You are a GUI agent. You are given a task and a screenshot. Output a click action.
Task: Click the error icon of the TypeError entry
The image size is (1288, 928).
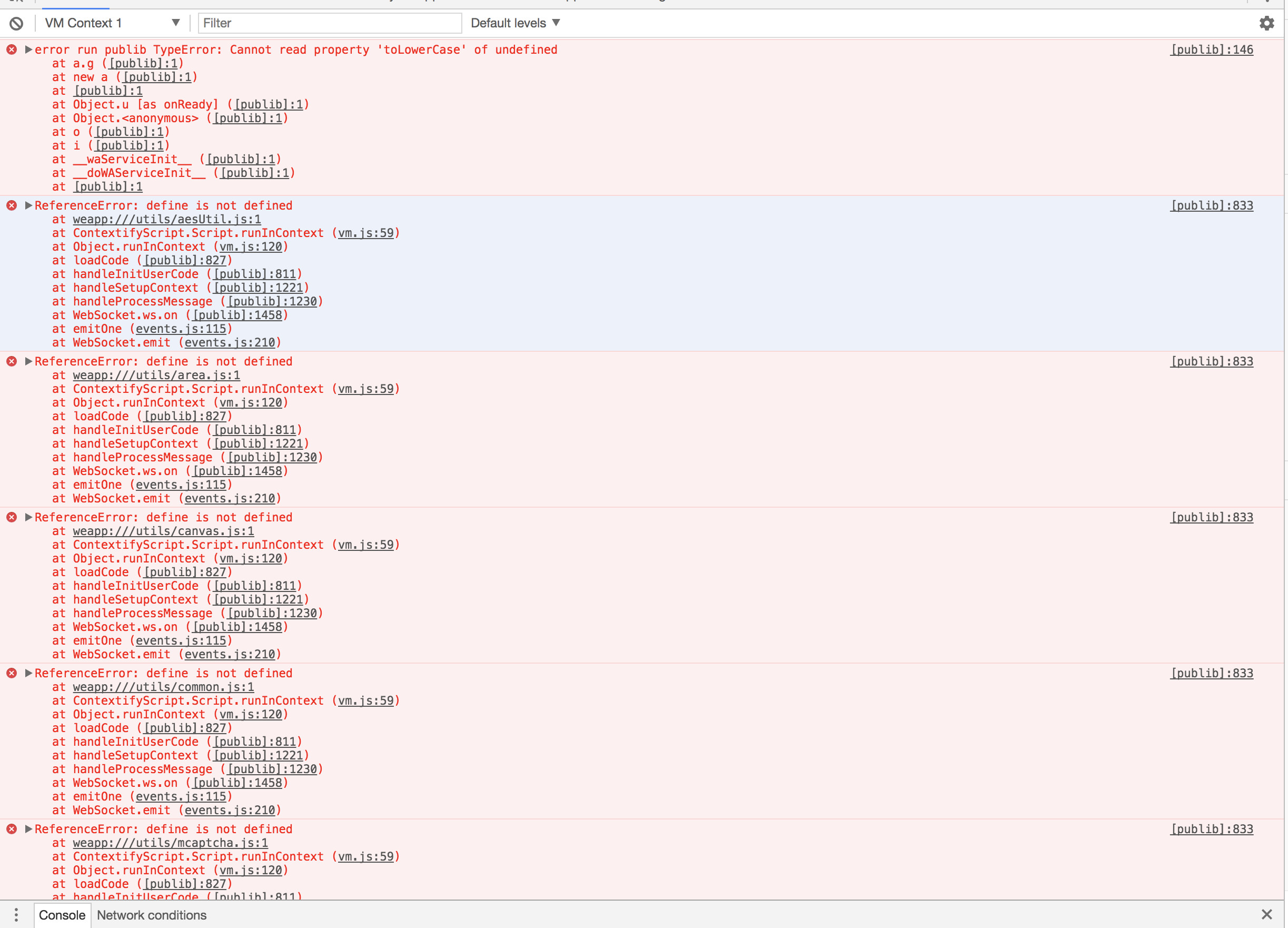click(12, 50)
